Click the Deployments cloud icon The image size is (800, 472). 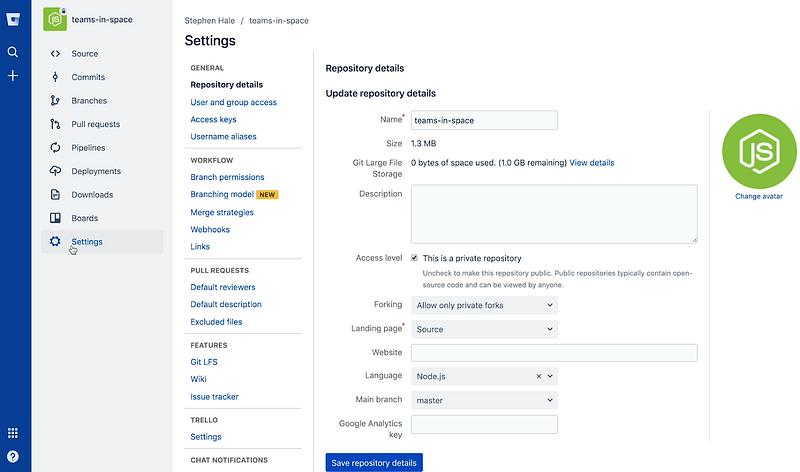pos(55,171)
